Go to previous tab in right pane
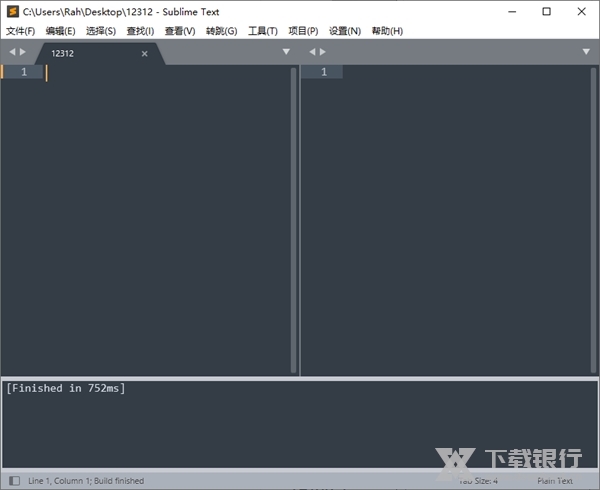The width and height of the screenshot is (600, 490). tap(312, 52)
